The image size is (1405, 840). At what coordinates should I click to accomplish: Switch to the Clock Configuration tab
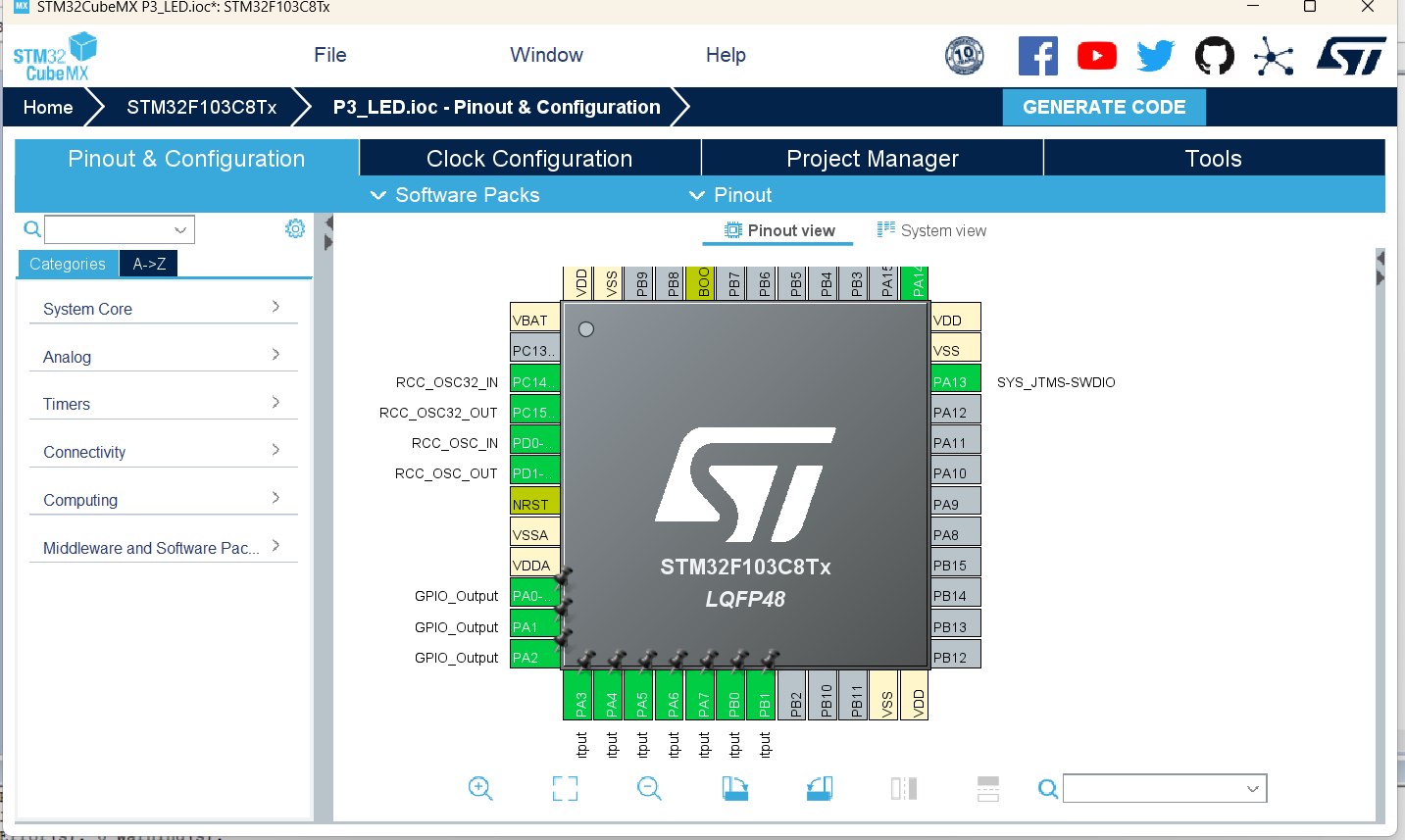click(x=529, y=158)
